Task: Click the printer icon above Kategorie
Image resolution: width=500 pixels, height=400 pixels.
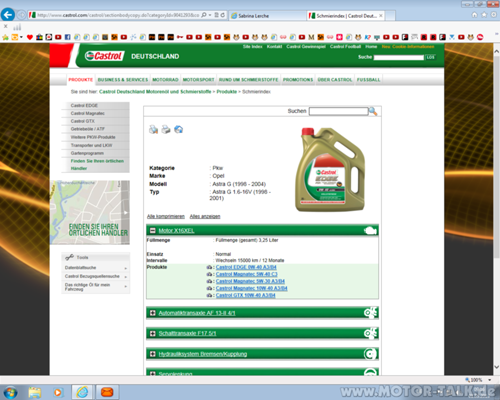Action: (x=166, y=129)
